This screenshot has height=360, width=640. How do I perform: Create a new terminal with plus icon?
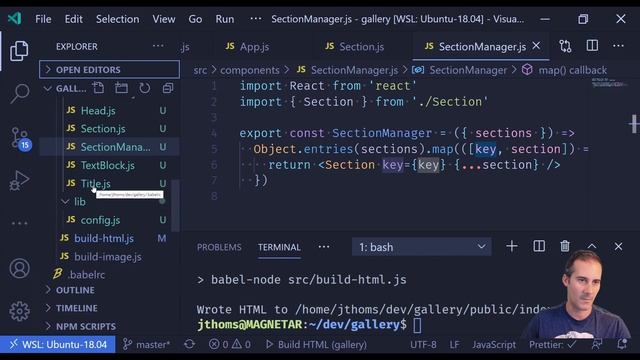point(511,247)
